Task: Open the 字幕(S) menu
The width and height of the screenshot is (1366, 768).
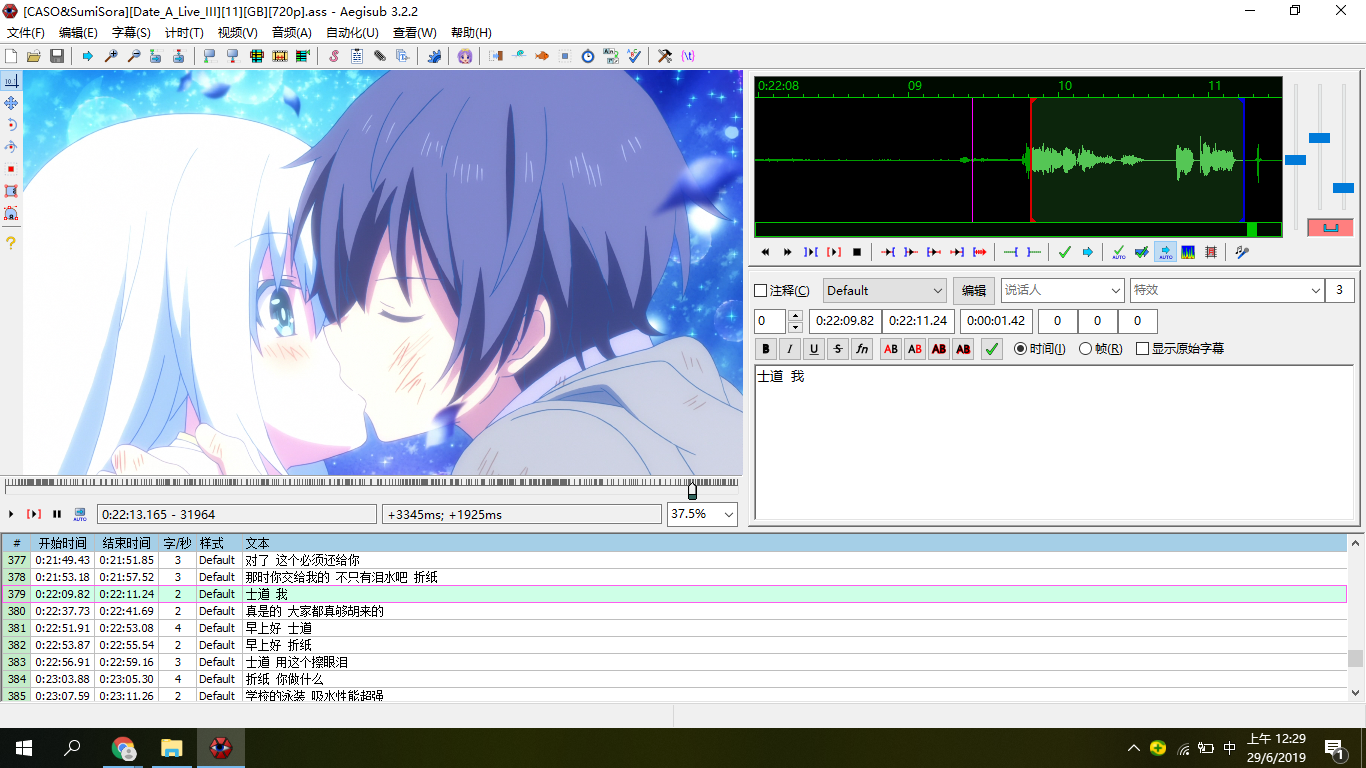Action: pos(131,33)
